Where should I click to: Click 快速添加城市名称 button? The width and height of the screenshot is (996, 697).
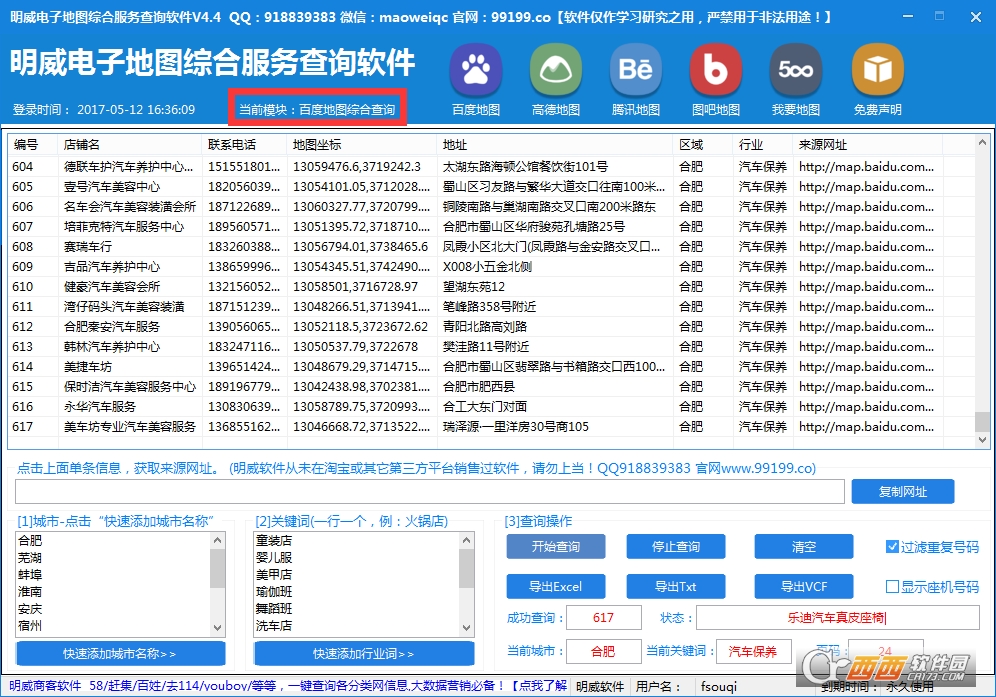point(120,653)
